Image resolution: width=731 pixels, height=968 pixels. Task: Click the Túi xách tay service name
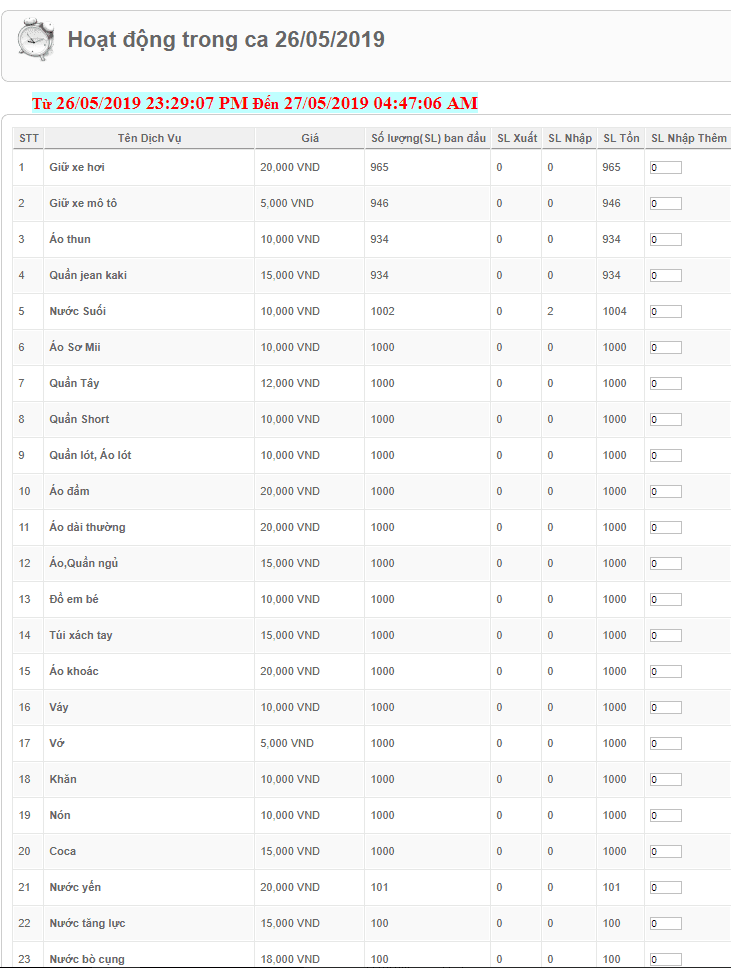(81, 635)
